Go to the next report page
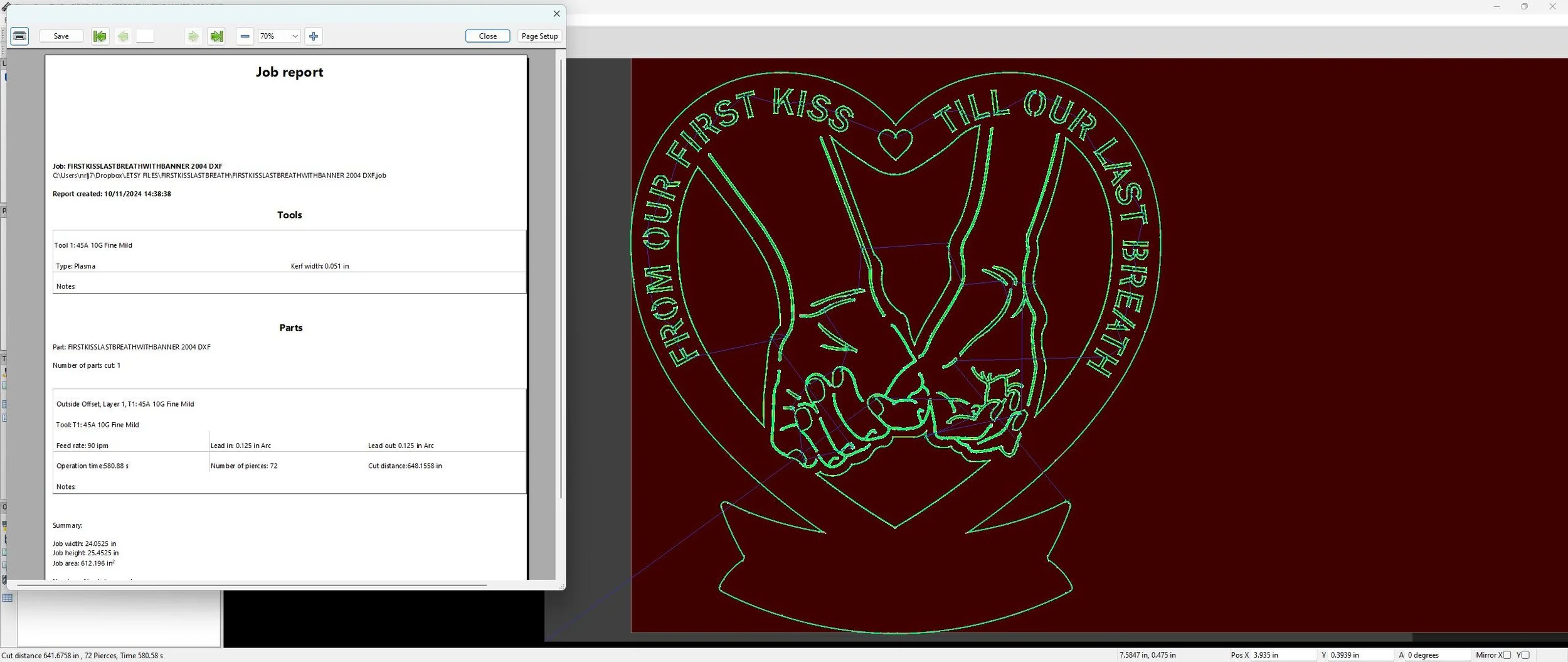This screenshot has width=1568, height=662. [x=193, y=36]
